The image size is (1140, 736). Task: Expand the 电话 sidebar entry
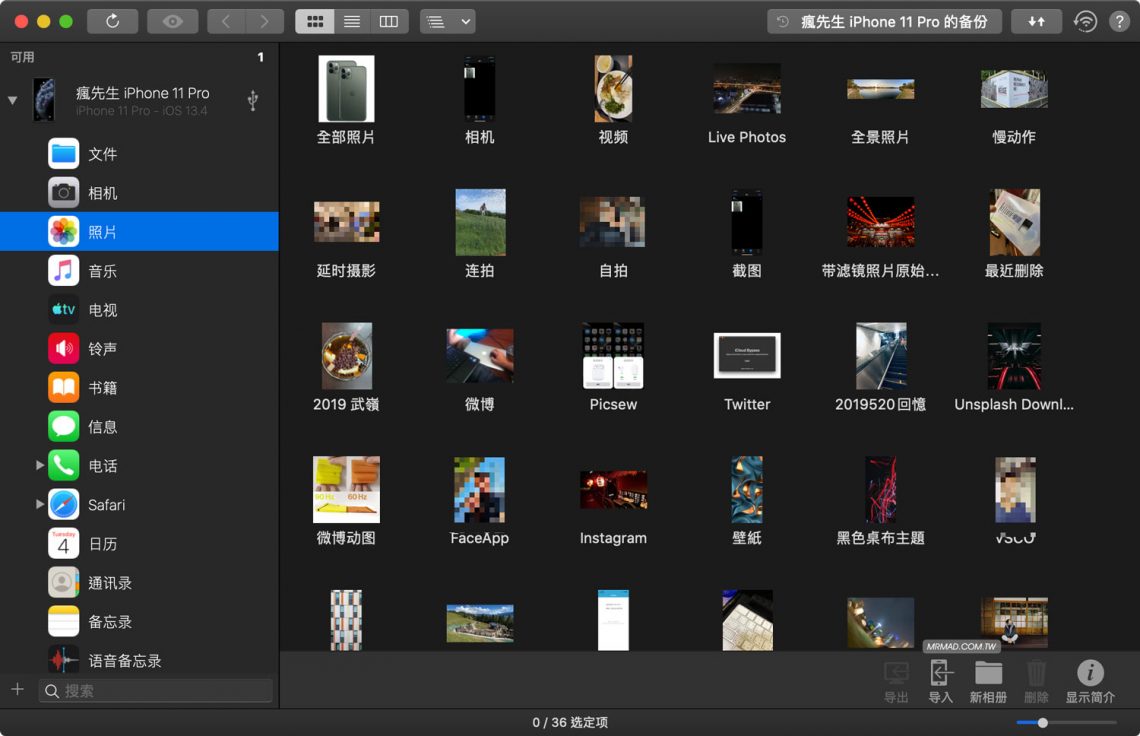40,465
